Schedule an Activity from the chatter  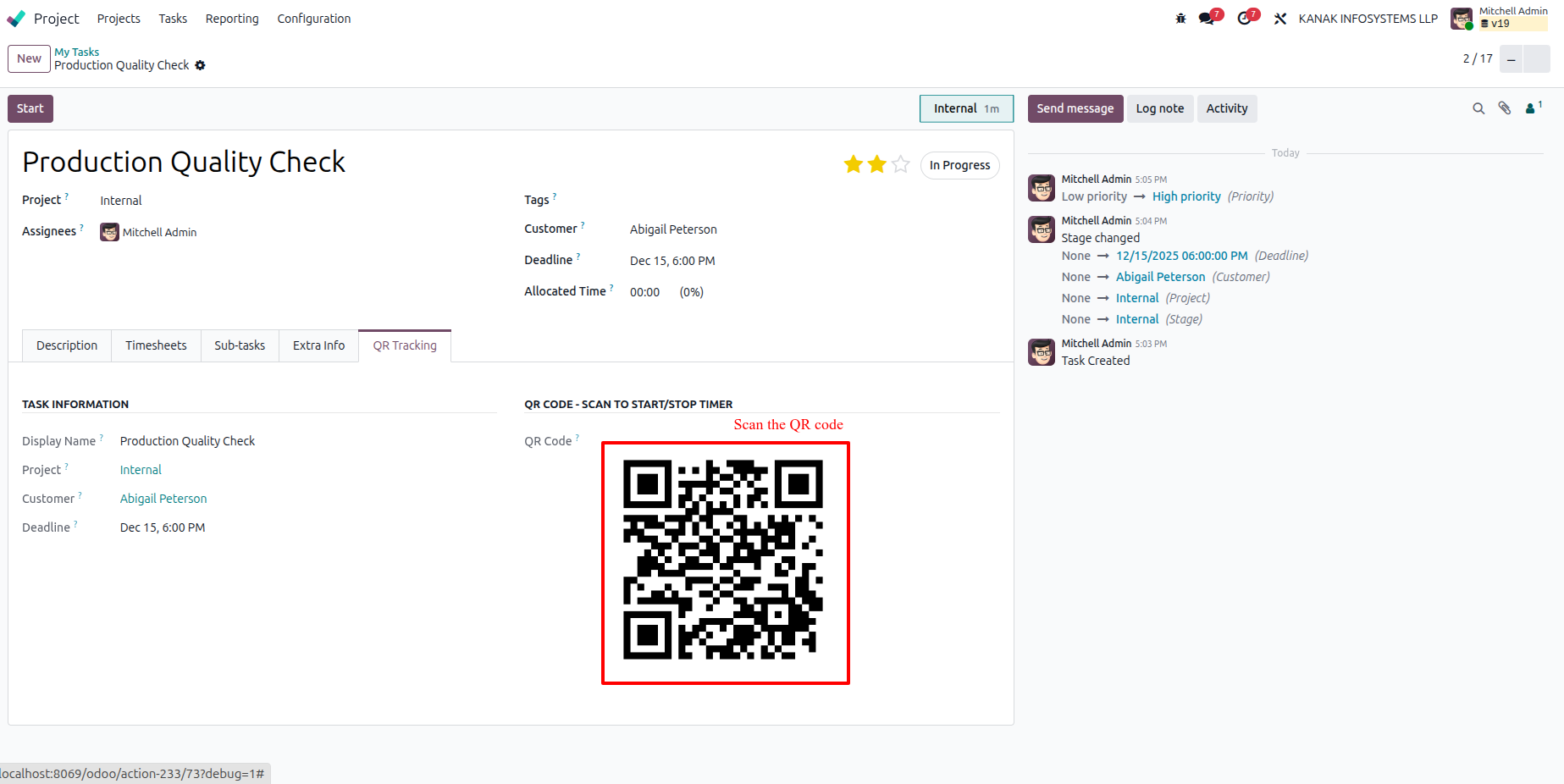pos(1227,108)
